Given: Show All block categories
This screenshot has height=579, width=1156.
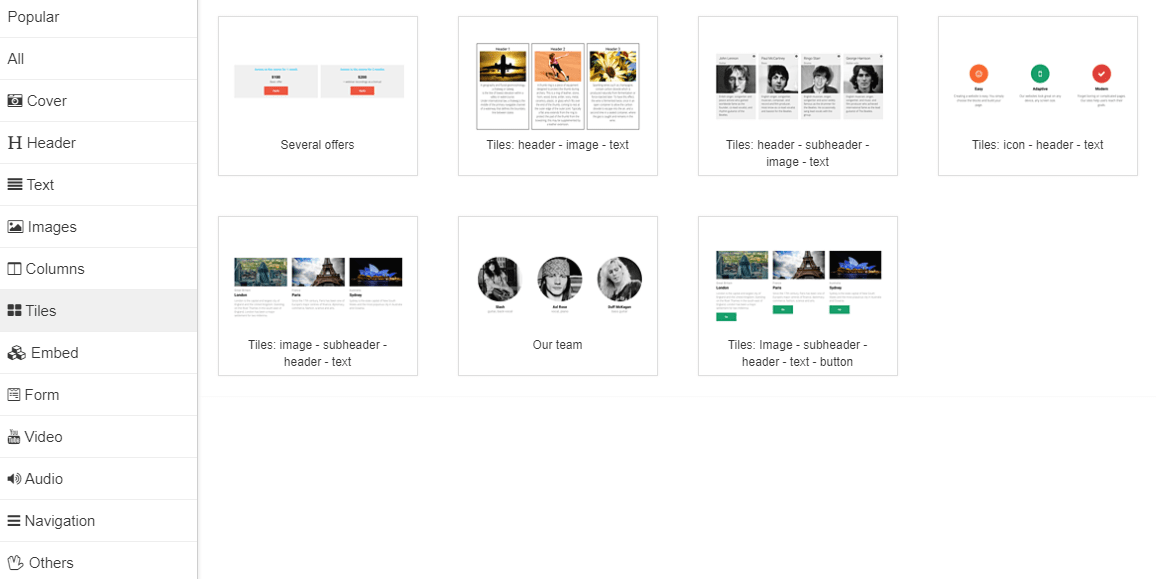Looking at the screenshot, I should tap(16, 59).
